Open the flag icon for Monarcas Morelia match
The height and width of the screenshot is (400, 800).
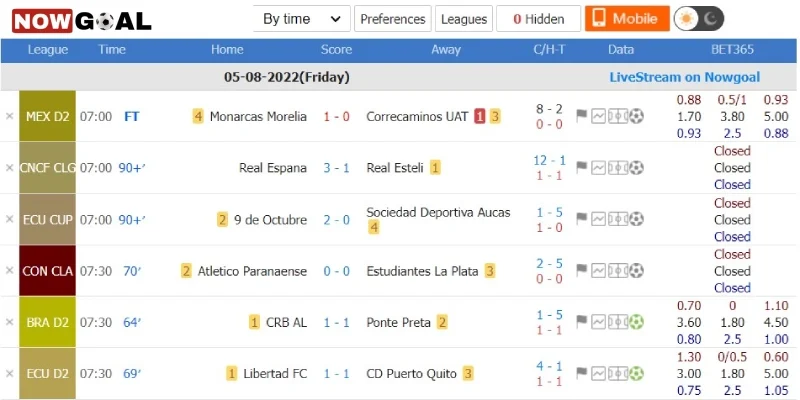(582, 116)
